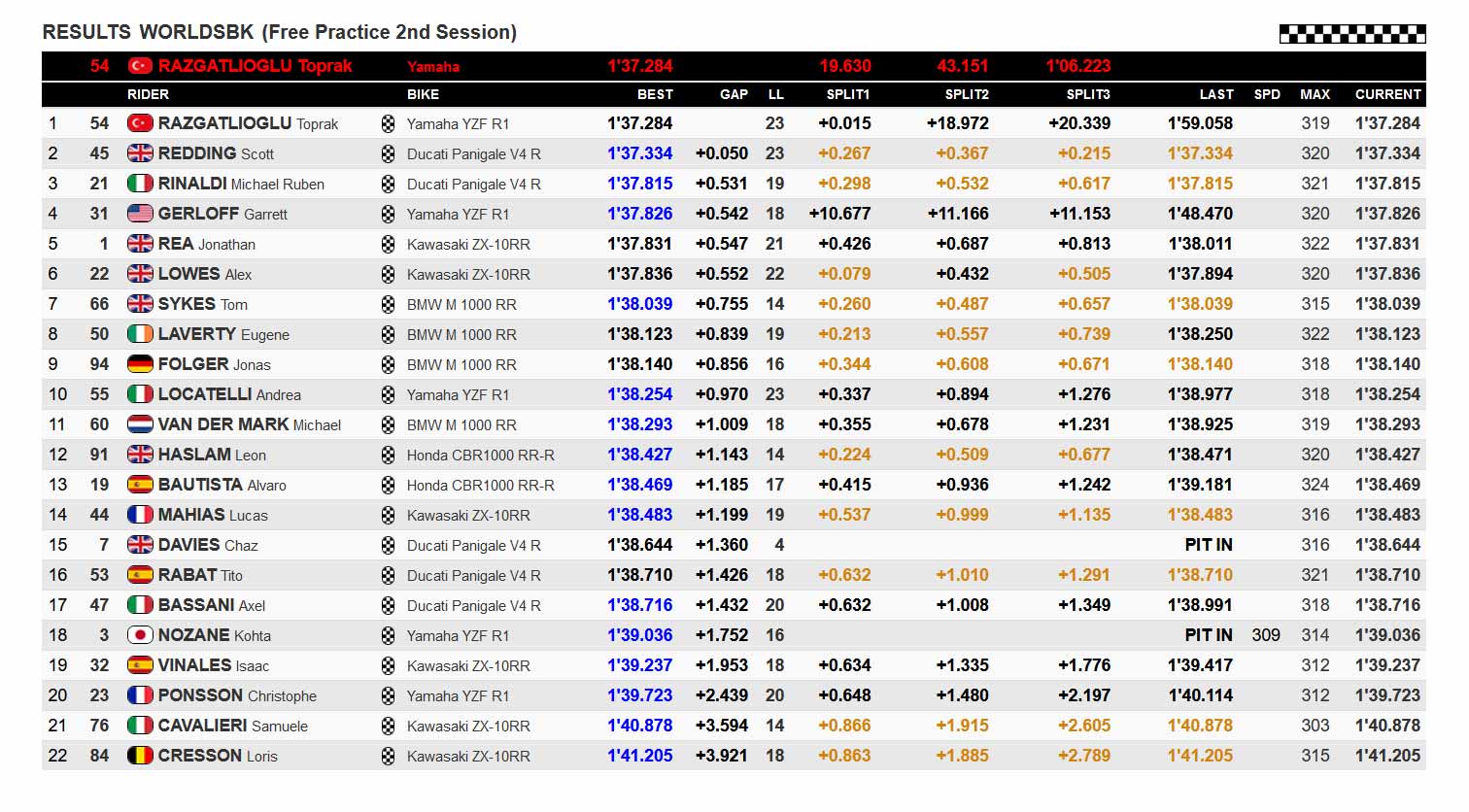Click the LL column header
This screenshot has width=1469, height=812.
point(775,94)
